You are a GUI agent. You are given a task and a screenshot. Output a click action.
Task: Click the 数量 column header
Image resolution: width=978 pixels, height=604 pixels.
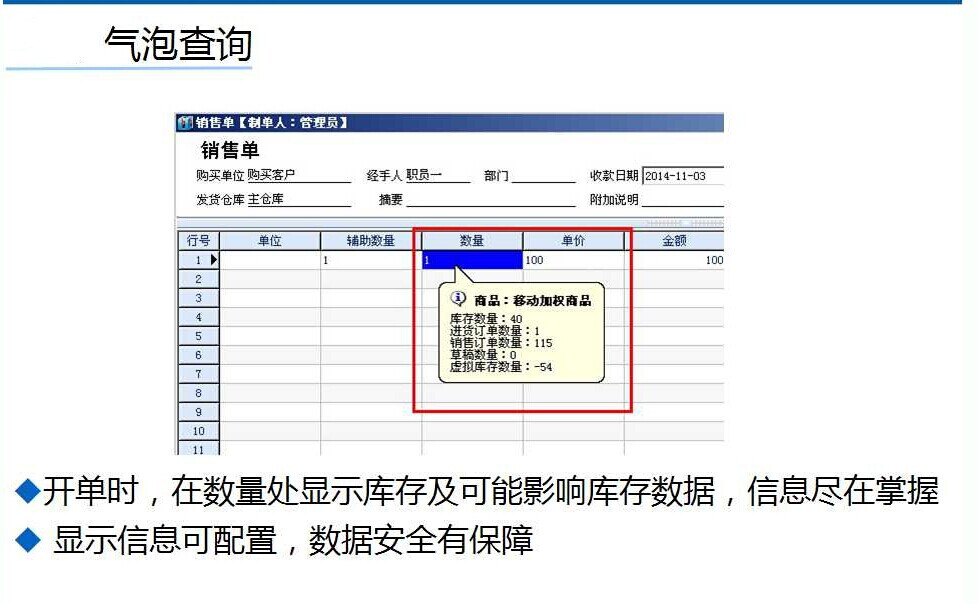[x=472, y=241]
